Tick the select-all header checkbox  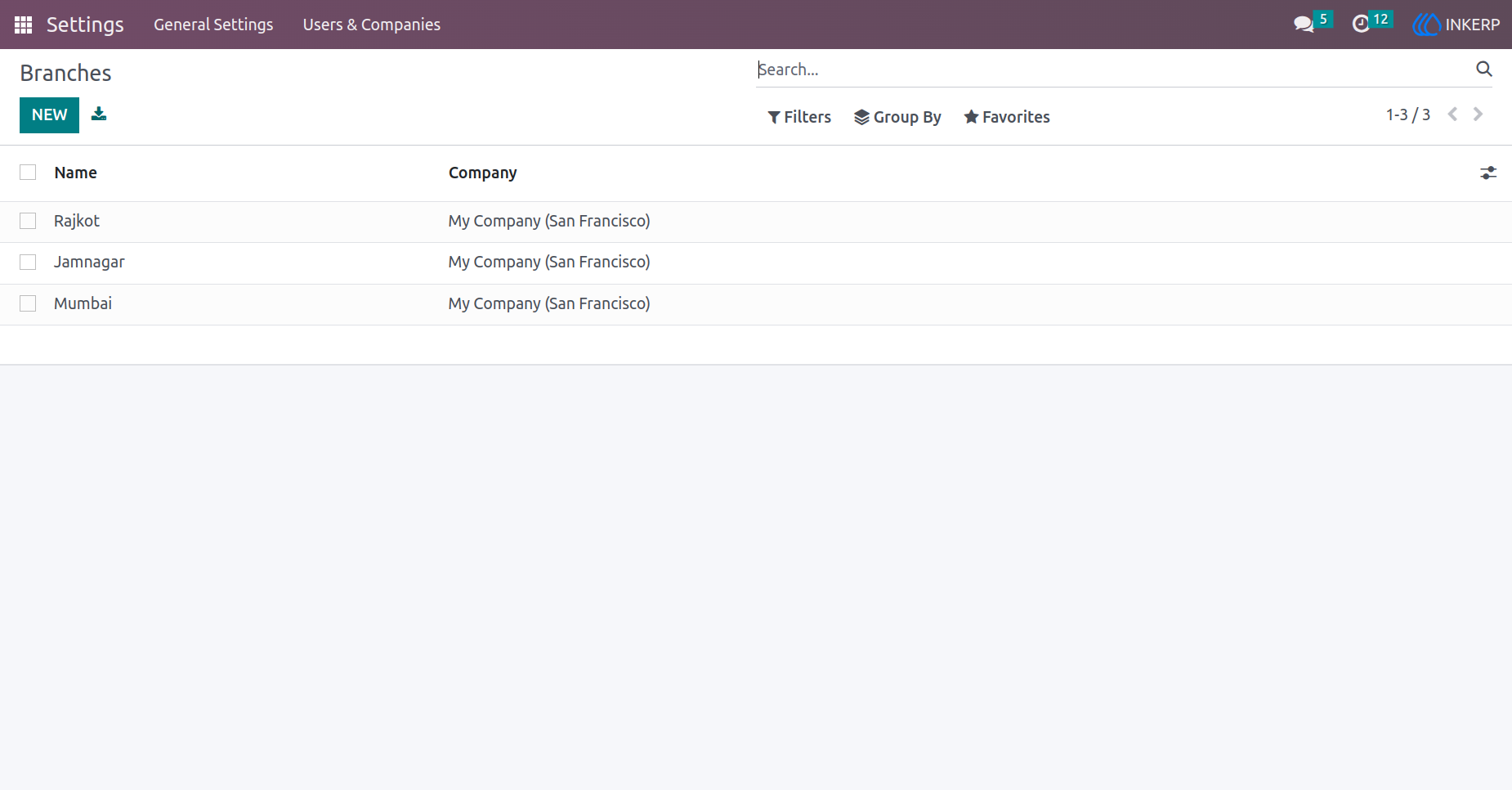(28, 172)
